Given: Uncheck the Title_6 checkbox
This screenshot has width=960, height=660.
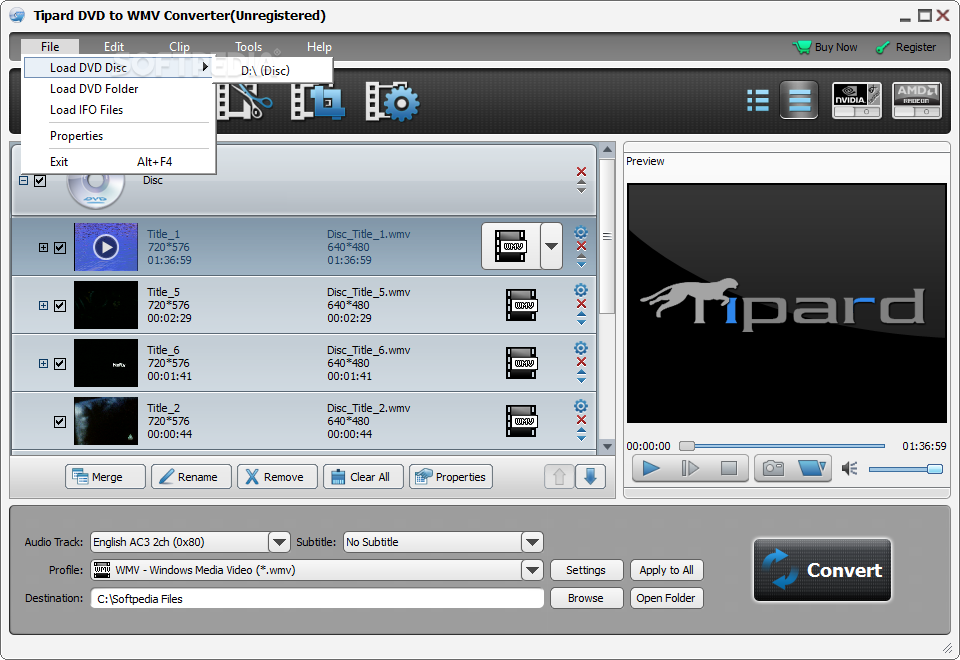Looking at the screenshot, I should coord(60,364).
